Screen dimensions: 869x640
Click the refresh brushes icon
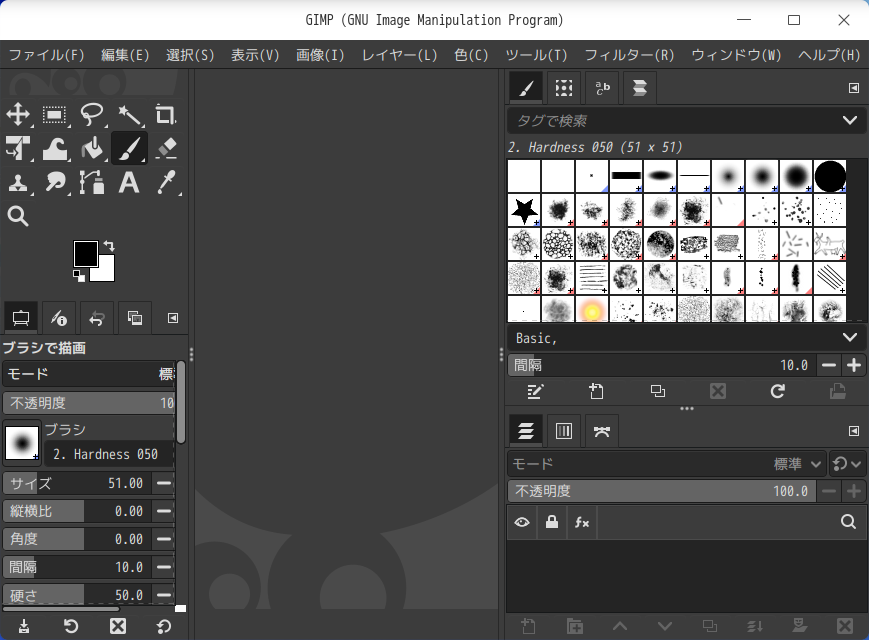[777, 392]
